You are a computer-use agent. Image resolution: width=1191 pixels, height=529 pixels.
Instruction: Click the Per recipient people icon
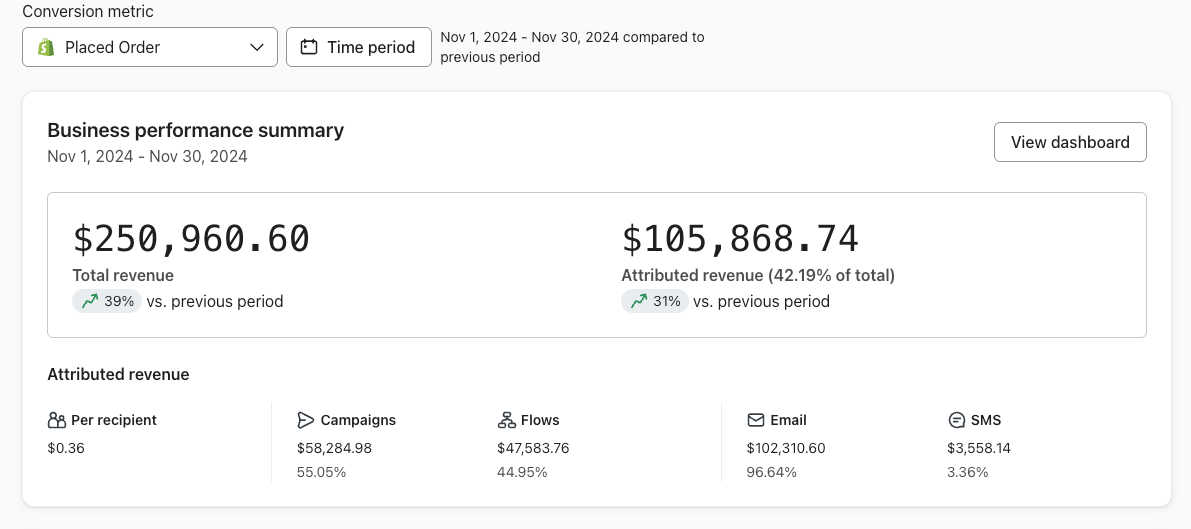[x=57, y=420]
